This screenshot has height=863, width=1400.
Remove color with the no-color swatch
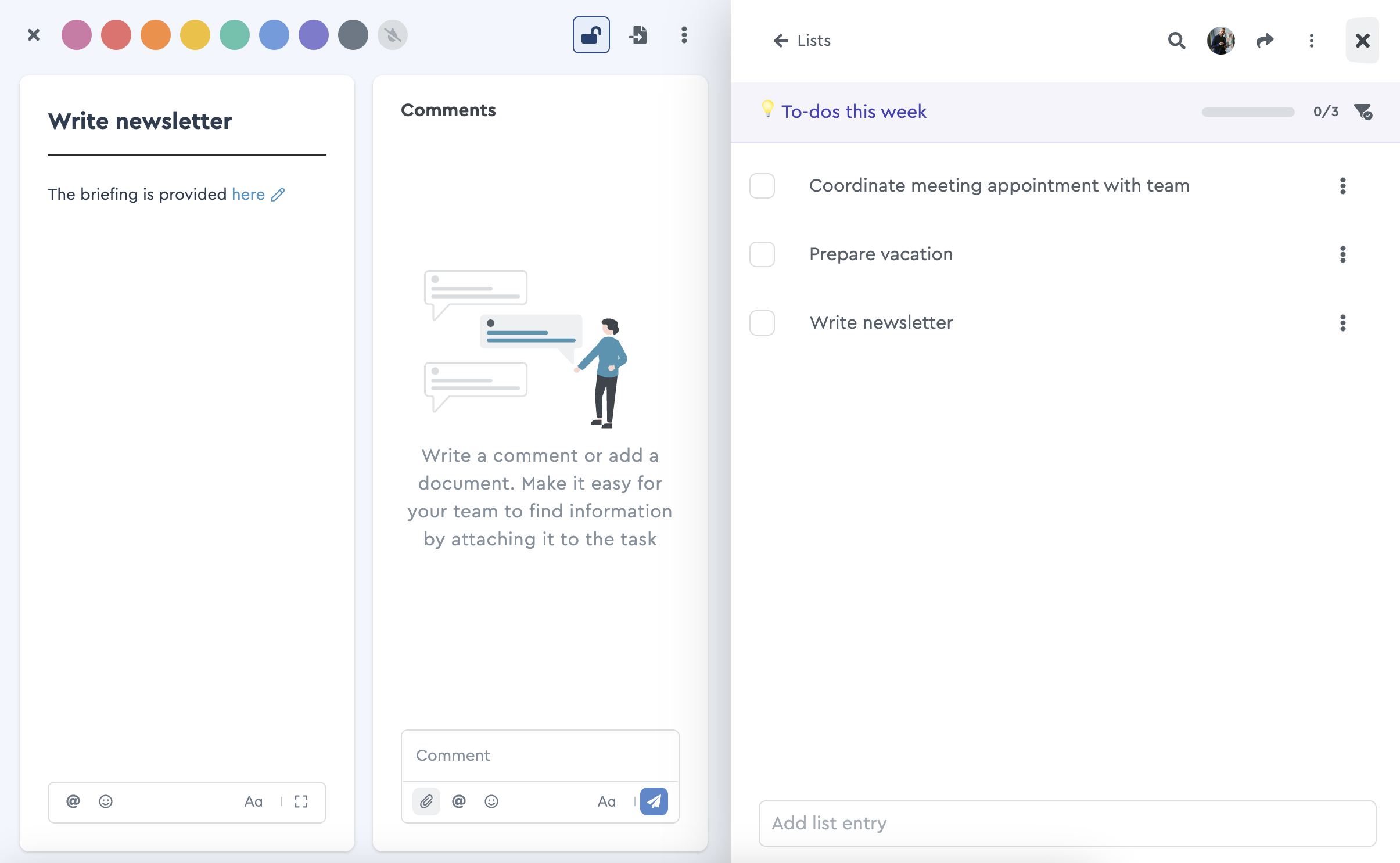[x=393, y=35]
